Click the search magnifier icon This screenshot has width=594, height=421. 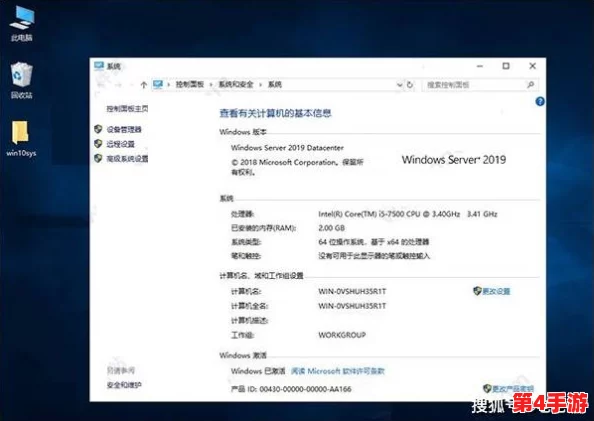tap(531, 85)
